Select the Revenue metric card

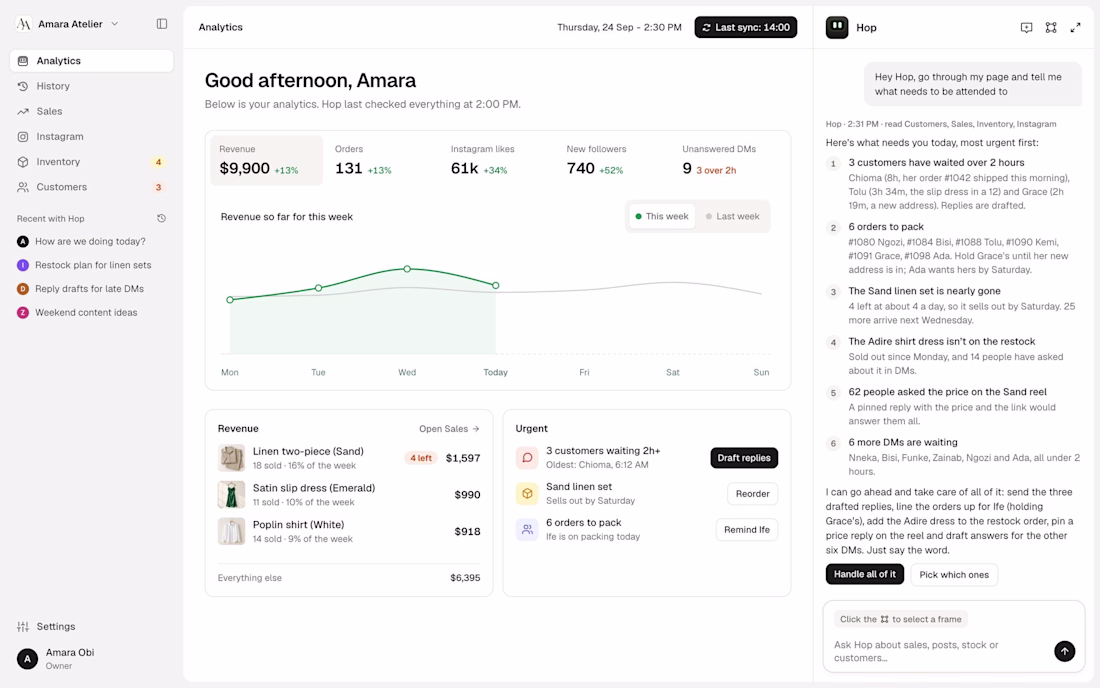267,161
